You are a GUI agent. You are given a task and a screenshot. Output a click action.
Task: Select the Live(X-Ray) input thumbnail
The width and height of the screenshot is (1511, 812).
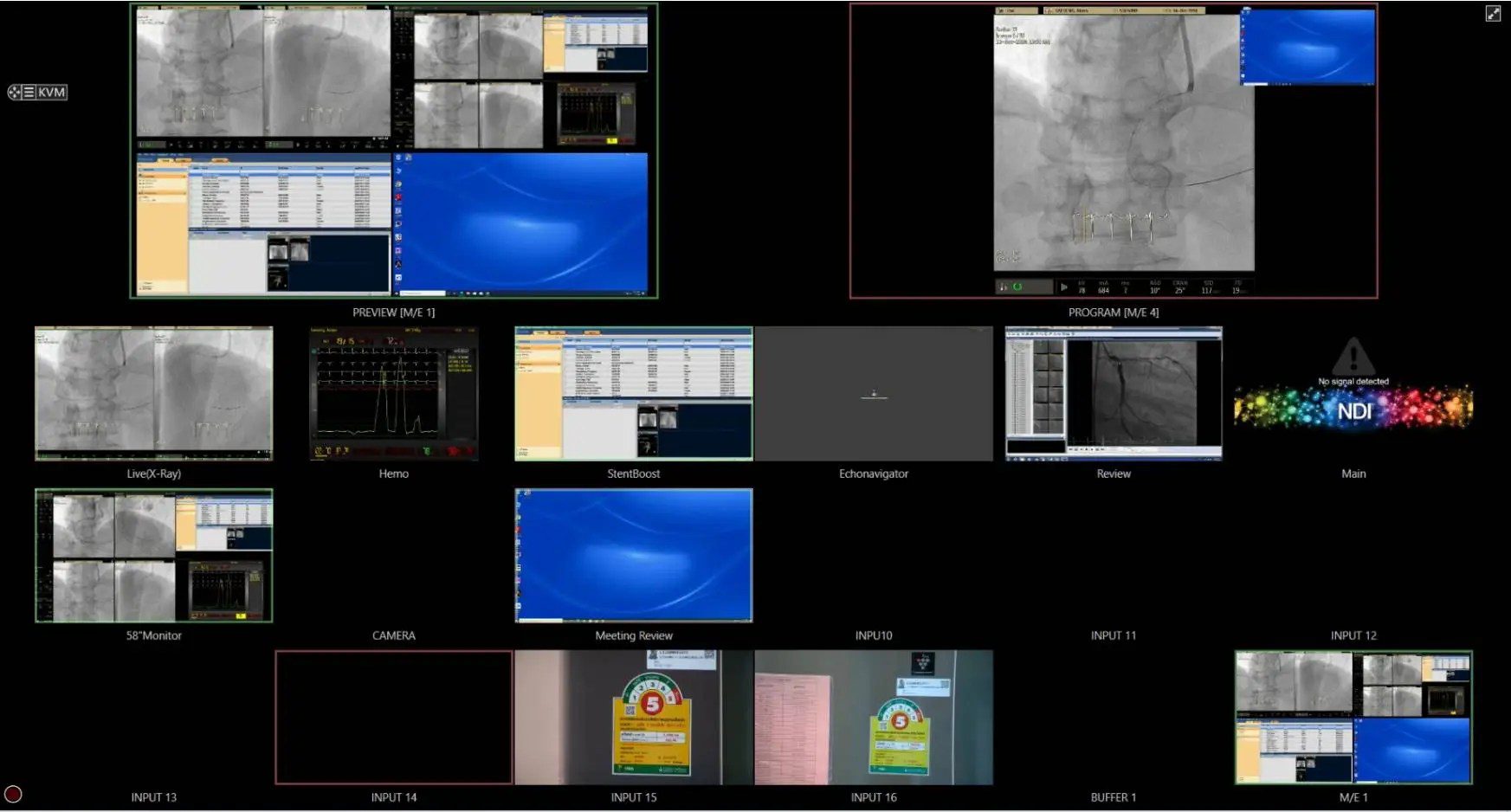click(x=154, y=393)
